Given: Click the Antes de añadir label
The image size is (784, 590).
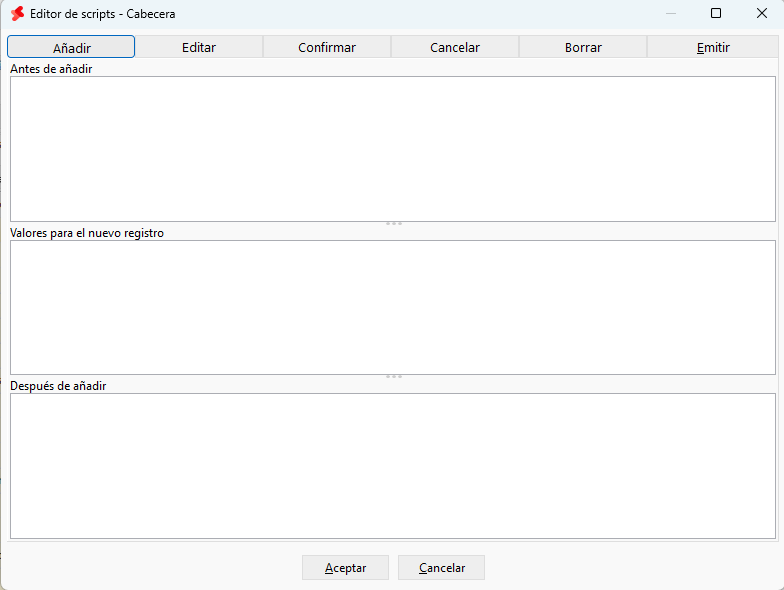Looking at the screenshot, I should (51, 69).
